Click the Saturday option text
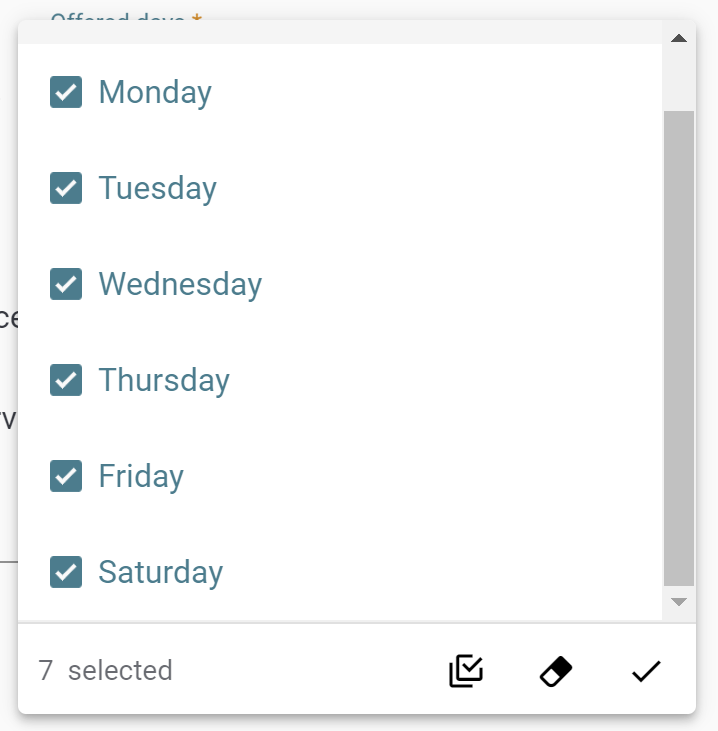The height and width of the screenshot is (731, 718). click(x=161, y=573)
